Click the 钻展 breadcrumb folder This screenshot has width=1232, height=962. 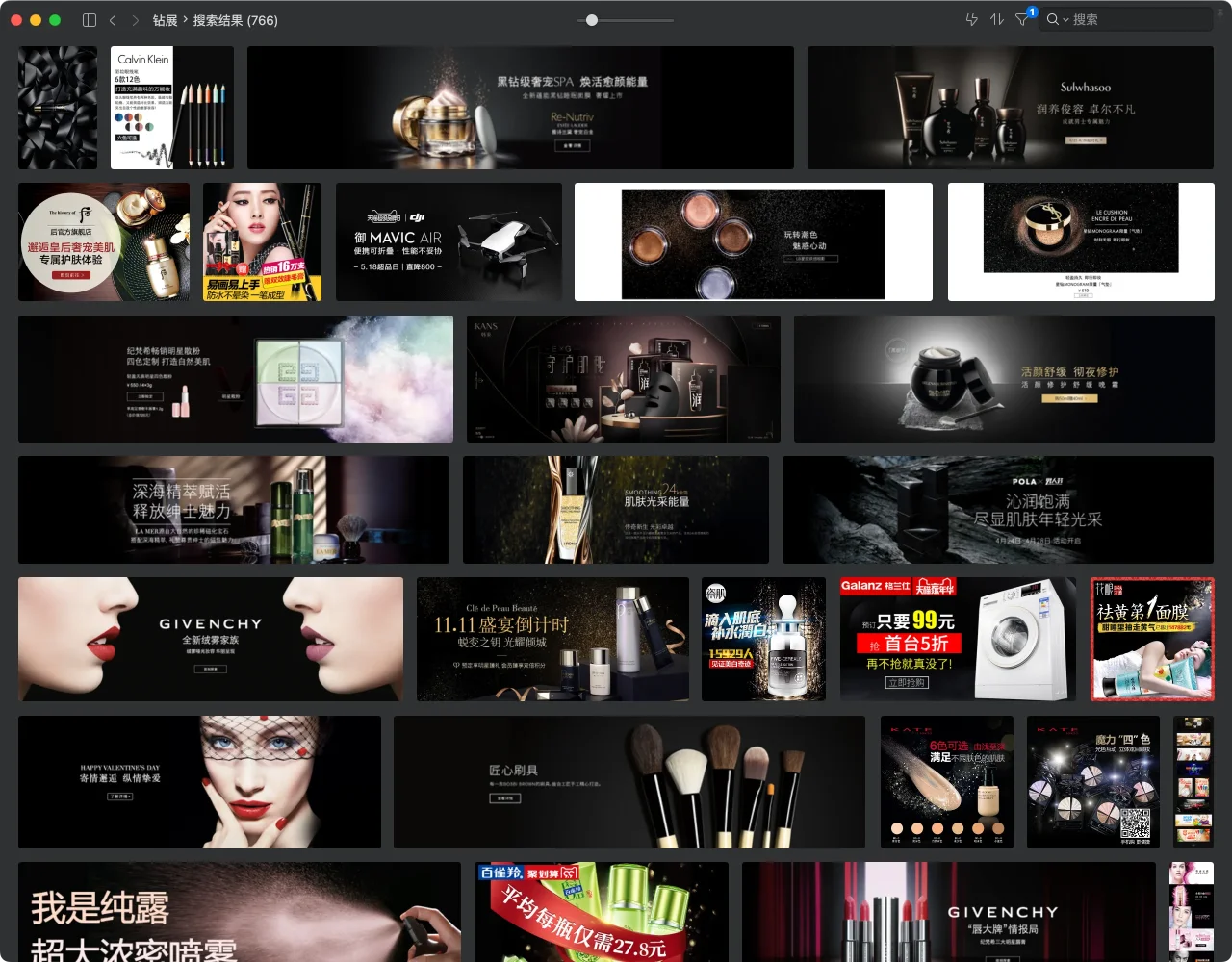point(165,20)
